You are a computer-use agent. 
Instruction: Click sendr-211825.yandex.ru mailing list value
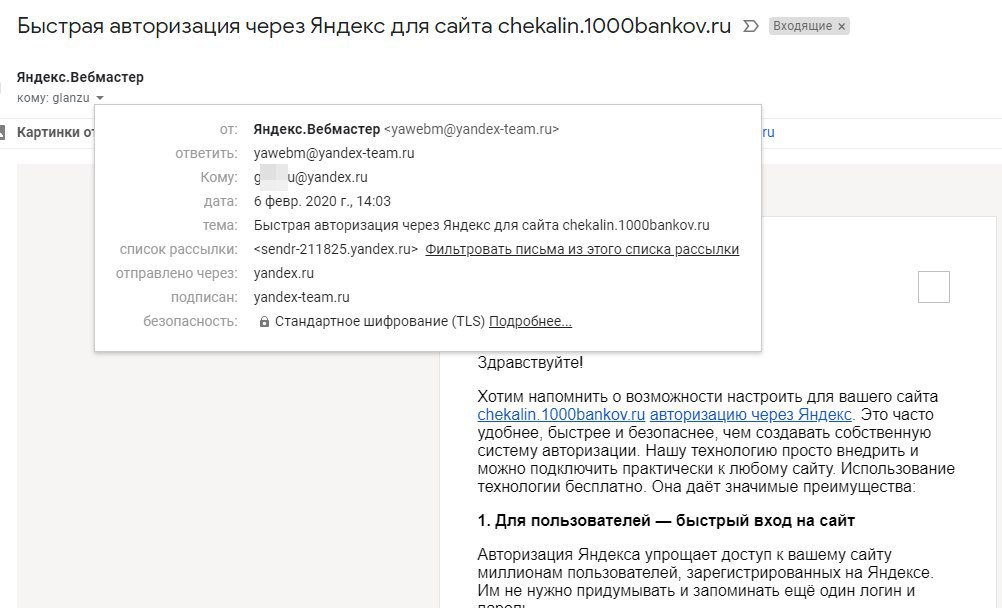[335, 249]
